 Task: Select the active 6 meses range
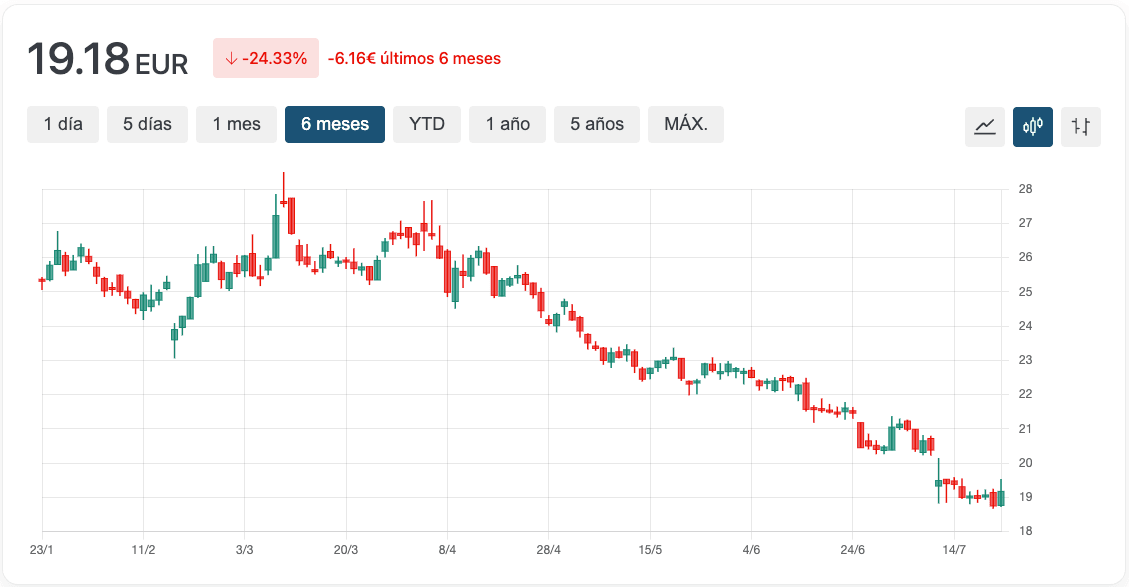click(x=335, y=124)
